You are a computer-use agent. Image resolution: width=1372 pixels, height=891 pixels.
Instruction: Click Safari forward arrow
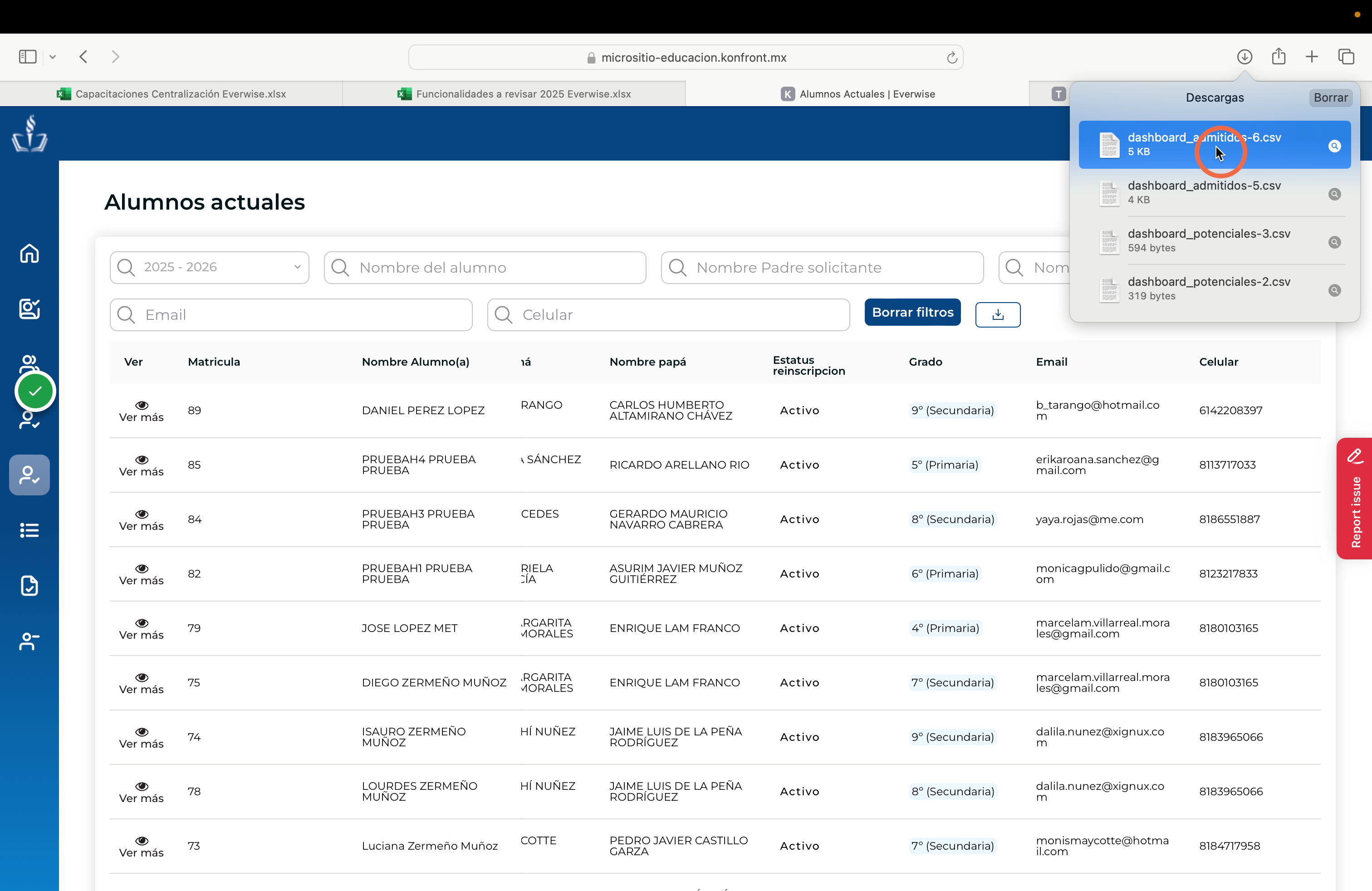click(115, 56)
